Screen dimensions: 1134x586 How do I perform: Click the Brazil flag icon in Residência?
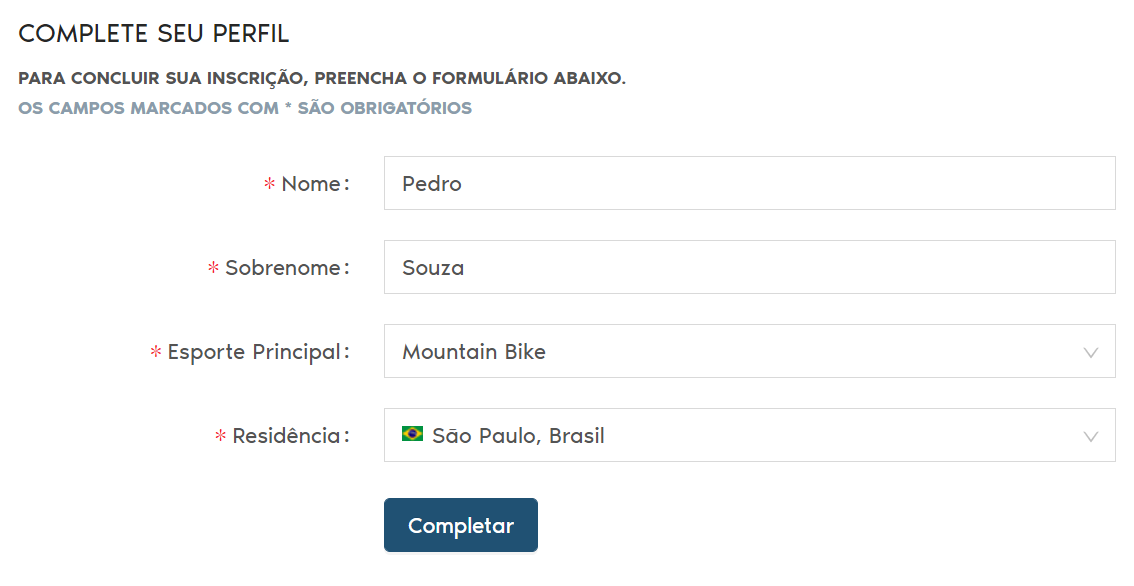412,434
